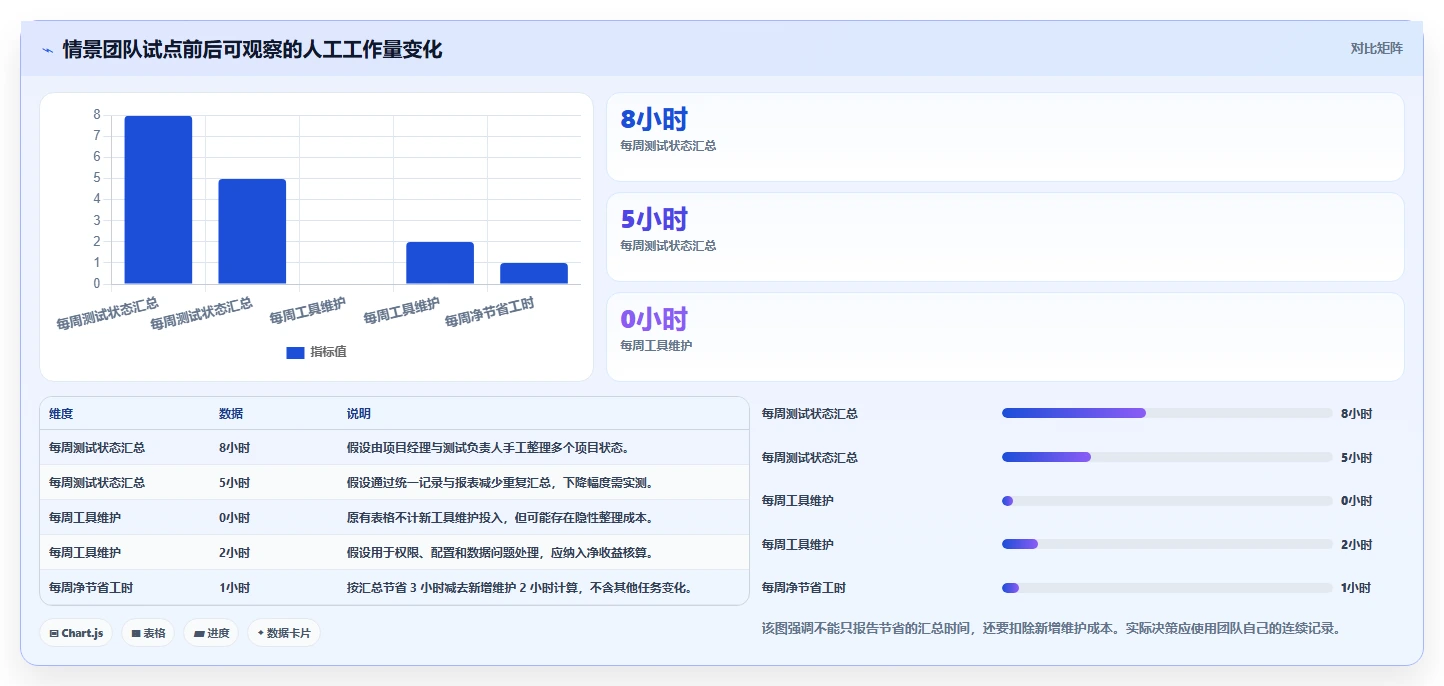Toggle the 指标值 legend label in chart

coord(328,352)
